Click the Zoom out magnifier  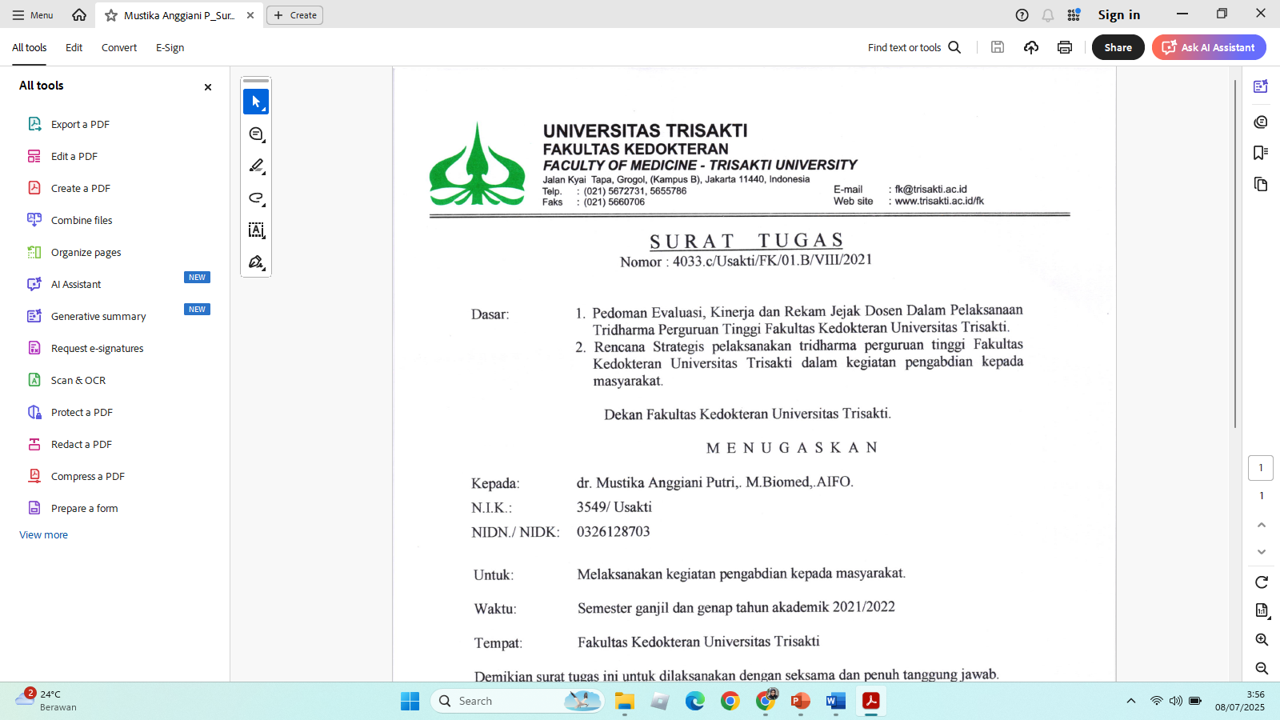(1261, 668)
